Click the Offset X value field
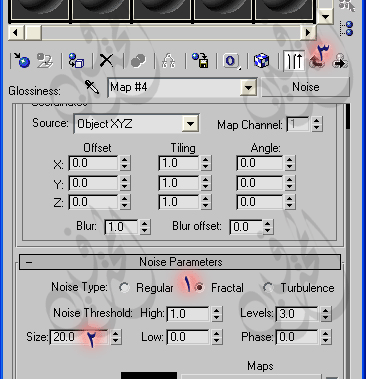 [x=93, y=163]
